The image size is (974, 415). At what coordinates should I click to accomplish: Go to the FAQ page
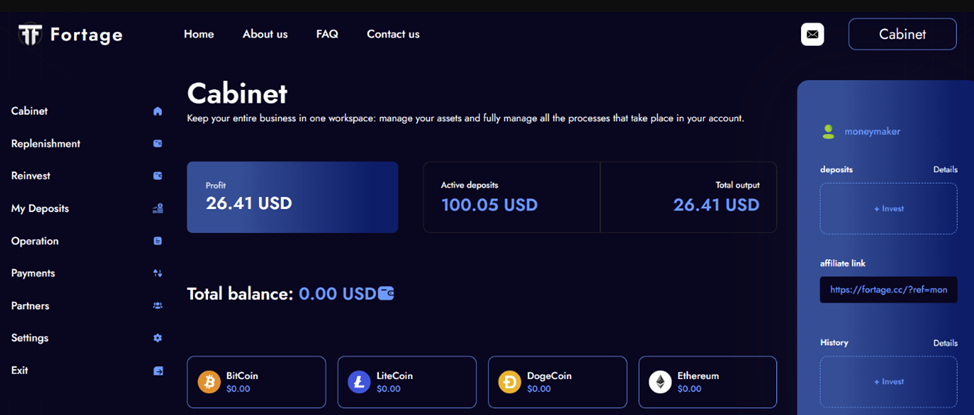pyautogui.click(x=327, y=34)
